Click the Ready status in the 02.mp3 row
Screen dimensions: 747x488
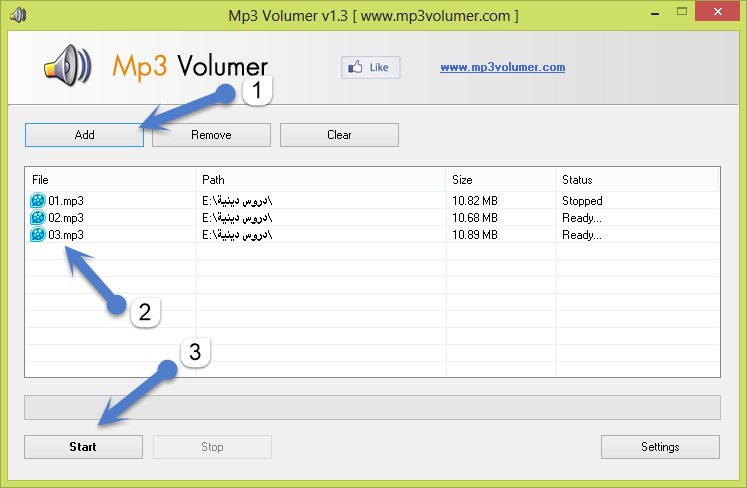582,218
